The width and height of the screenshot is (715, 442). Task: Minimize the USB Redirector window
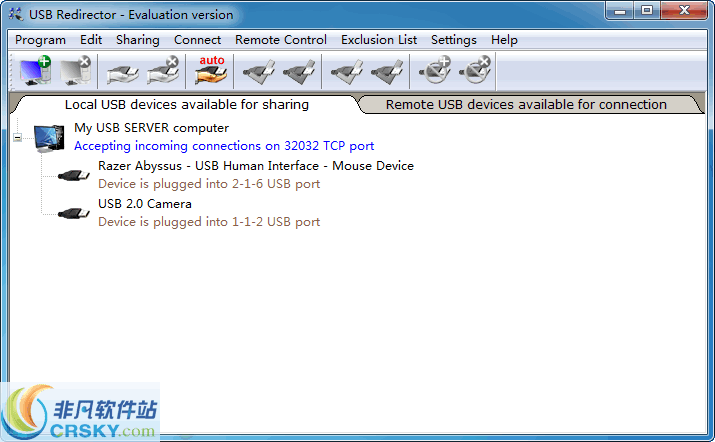[620, 11]
